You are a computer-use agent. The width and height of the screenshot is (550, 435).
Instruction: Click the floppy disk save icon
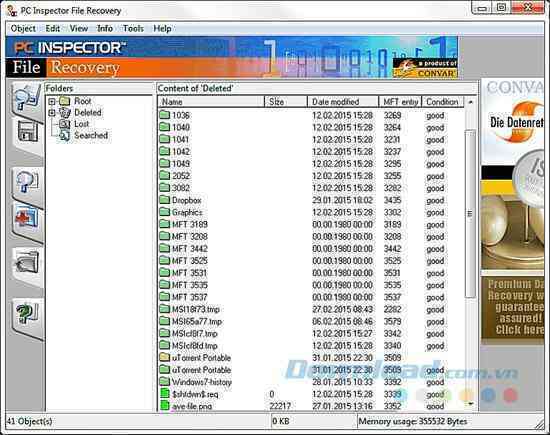(x=27, y=132)
